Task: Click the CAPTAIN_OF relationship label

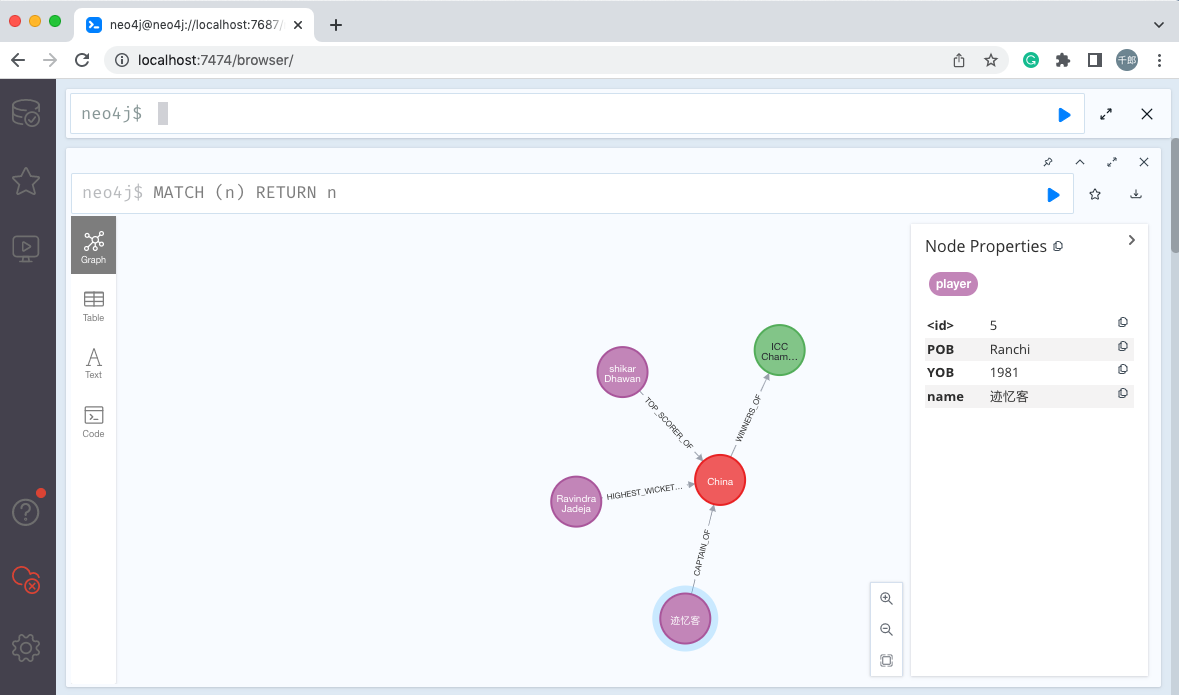Action: 702,553
